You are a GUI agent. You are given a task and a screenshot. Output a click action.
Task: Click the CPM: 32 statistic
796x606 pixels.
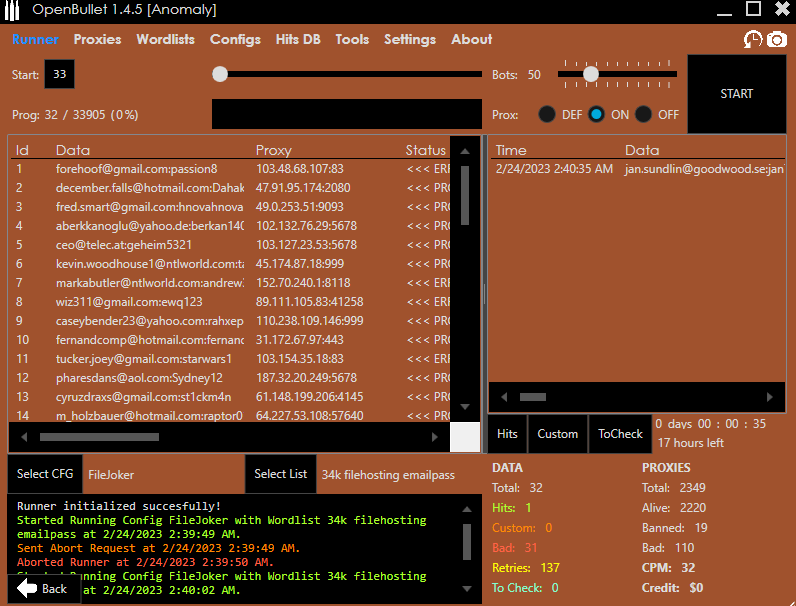(x=669, y=567)
